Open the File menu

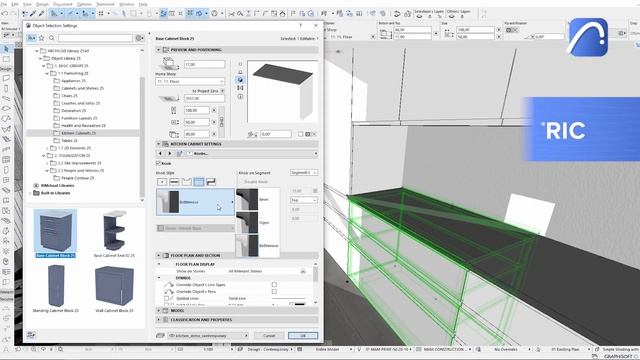4,4
